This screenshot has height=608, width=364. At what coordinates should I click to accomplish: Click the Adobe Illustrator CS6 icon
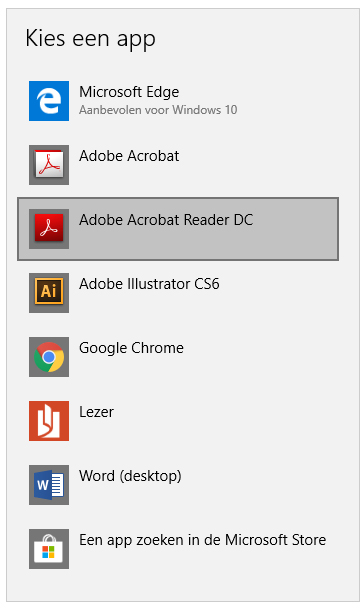49,293
